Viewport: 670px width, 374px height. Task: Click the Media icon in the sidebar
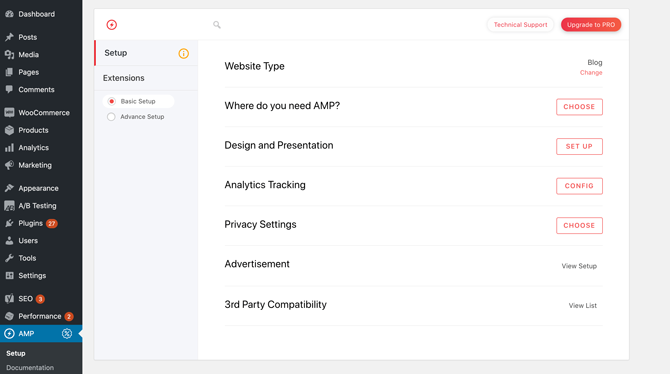(x=9, y=55)
